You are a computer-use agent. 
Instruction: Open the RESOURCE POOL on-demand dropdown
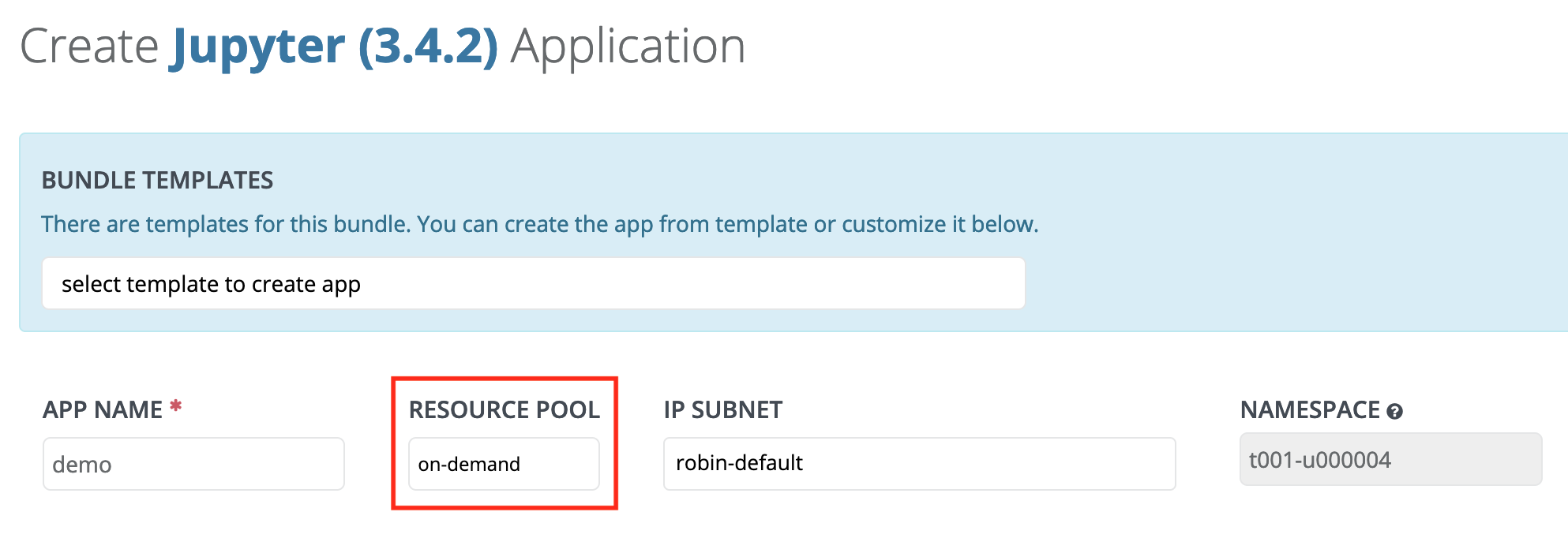click(504, 464)
